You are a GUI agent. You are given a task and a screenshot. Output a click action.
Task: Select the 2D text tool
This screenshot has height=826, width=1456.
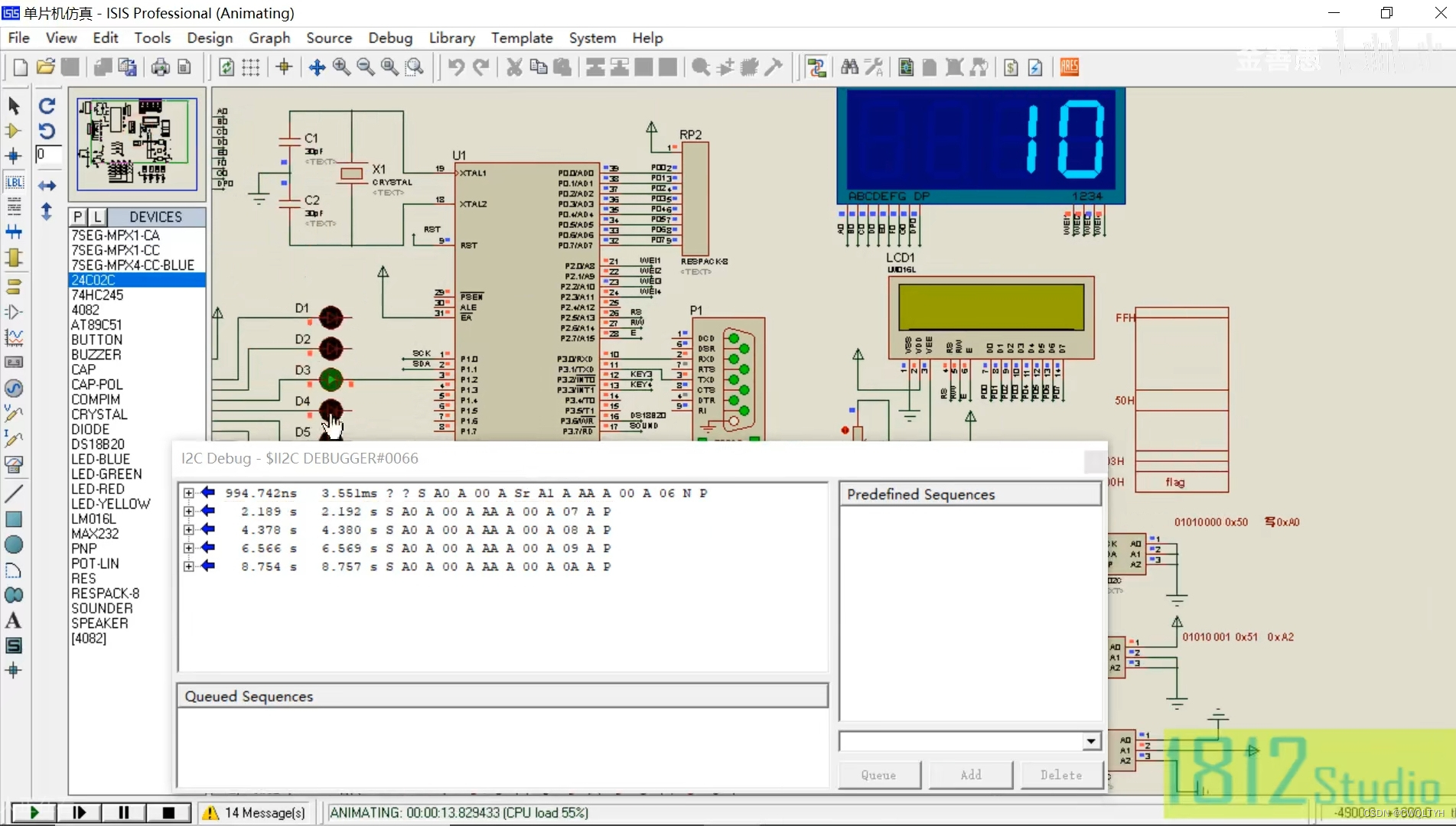(14, 620)
